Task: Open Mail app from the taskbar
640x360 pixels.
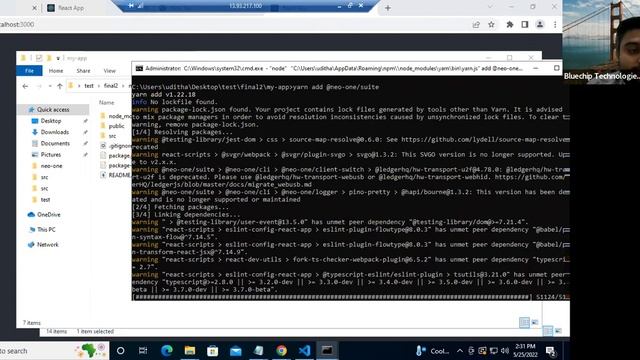Action: 236,351
